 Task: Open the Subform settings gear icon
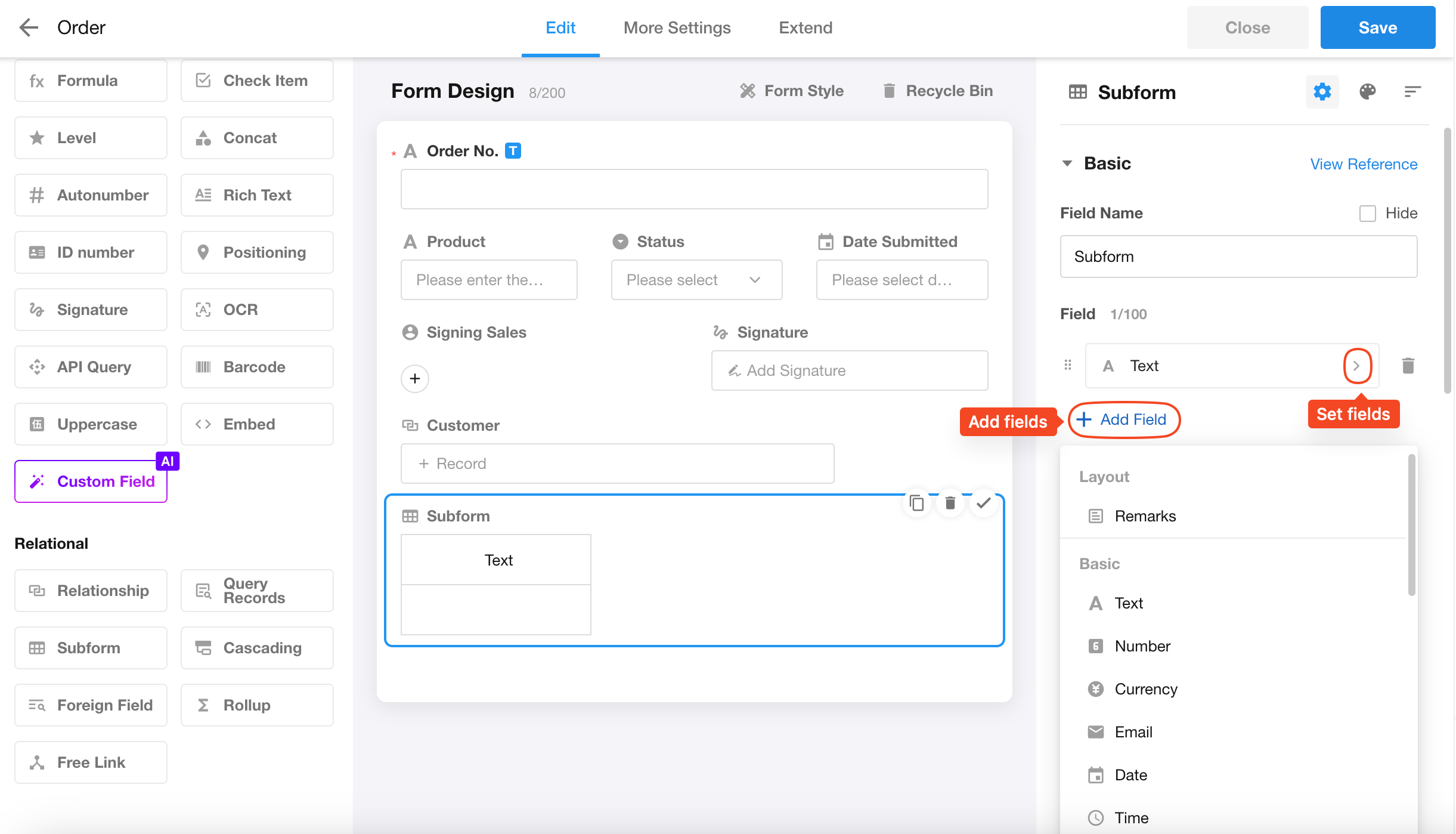point(1322,92)
